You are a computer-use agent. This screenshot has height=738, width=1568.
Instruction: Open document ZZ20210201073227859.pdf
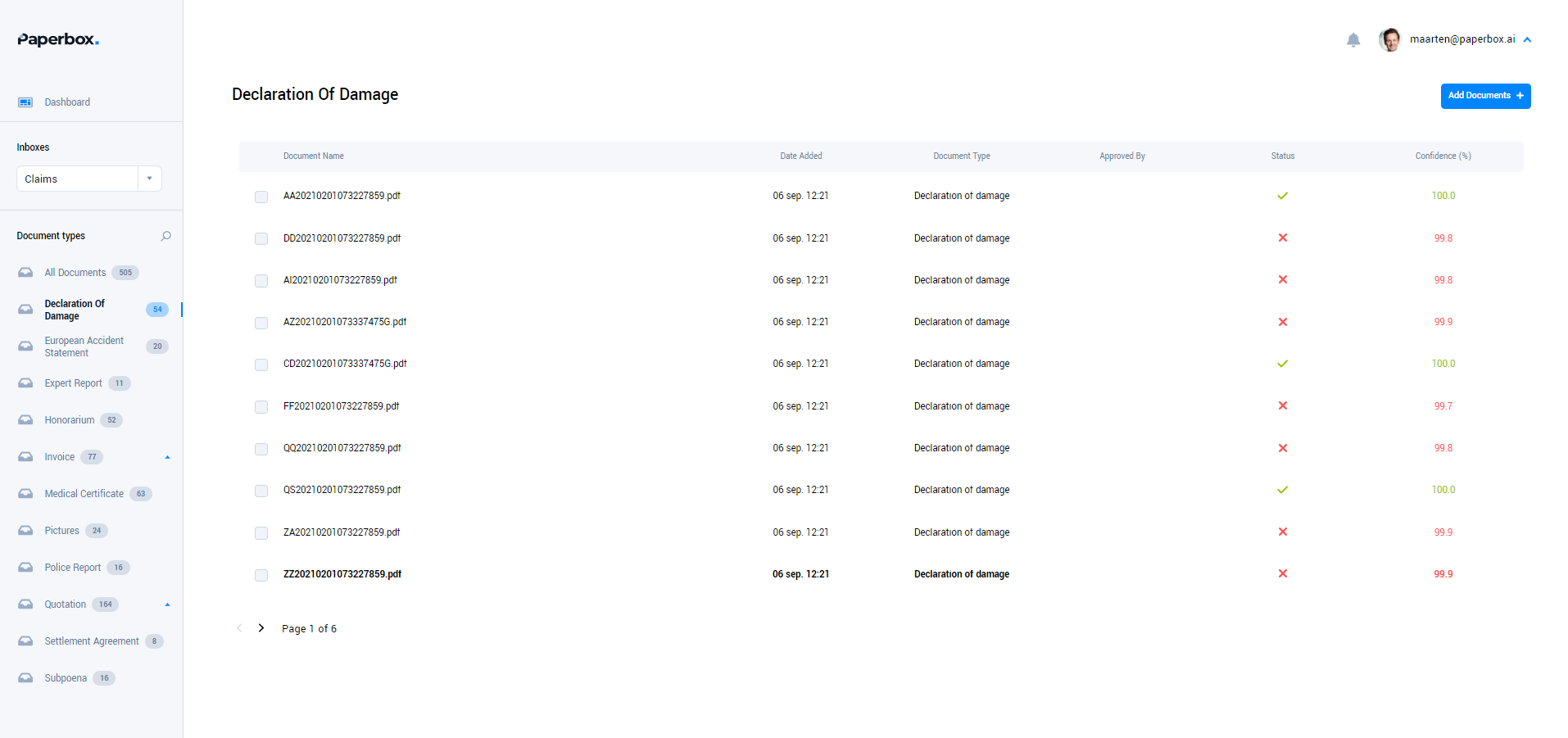coord(342,574)
